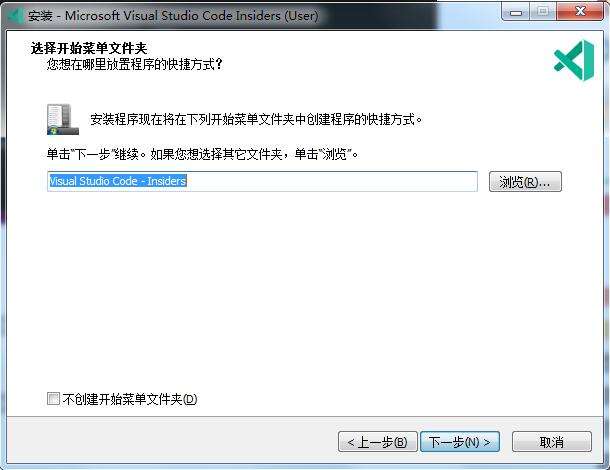Click the 不创建开始菜单文件夹(D) label text
610x470 pixels.
pos(130,399)
